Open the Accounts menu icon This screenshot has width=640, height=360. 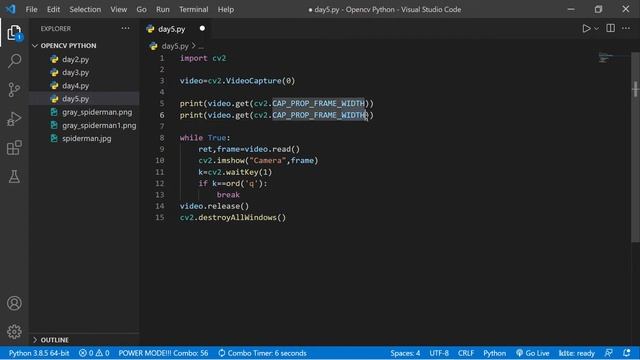14,303
